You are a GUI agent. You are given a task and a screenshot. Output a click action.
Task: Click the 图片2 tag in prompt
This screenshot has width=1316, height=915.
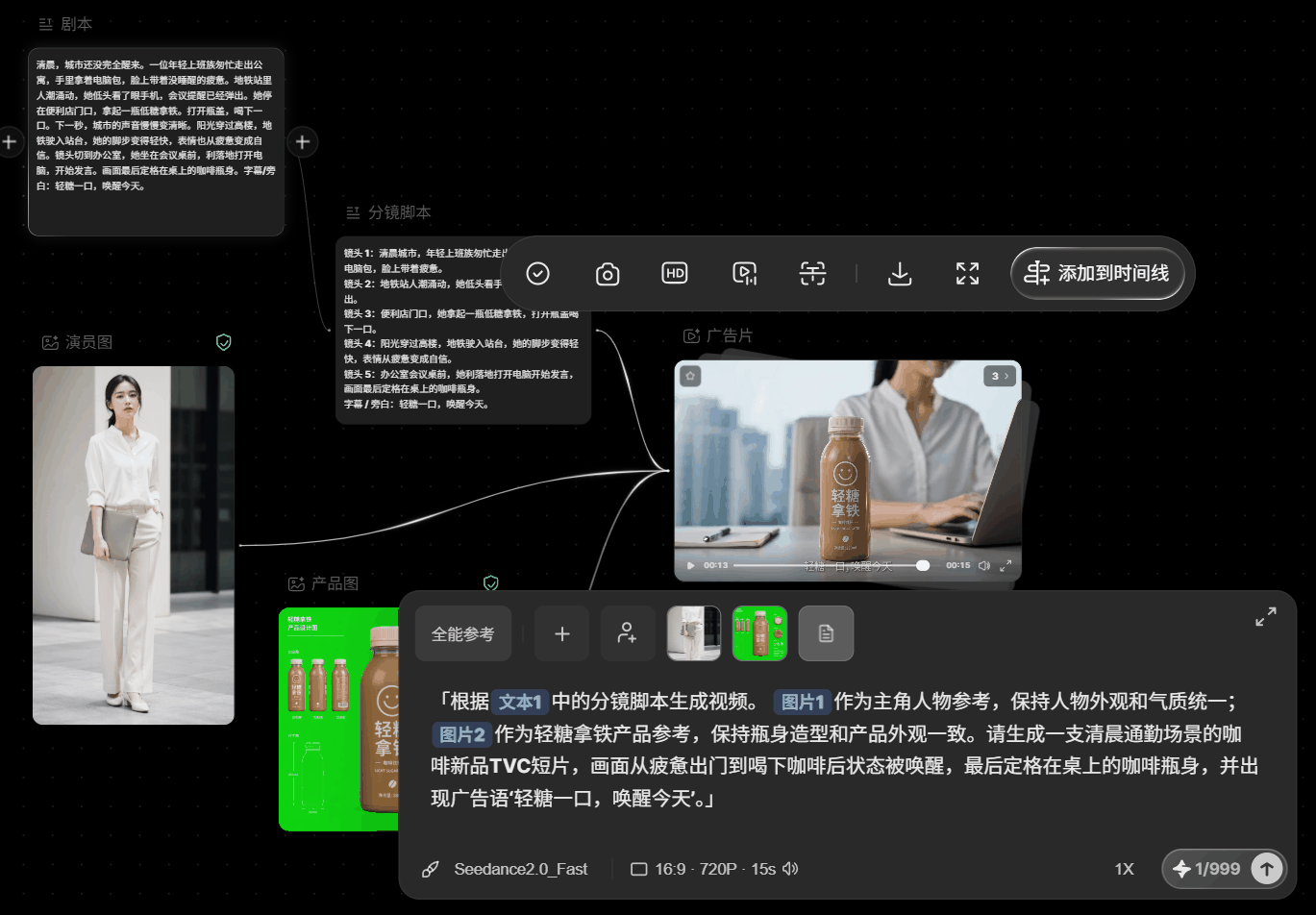tap(460, 734)
